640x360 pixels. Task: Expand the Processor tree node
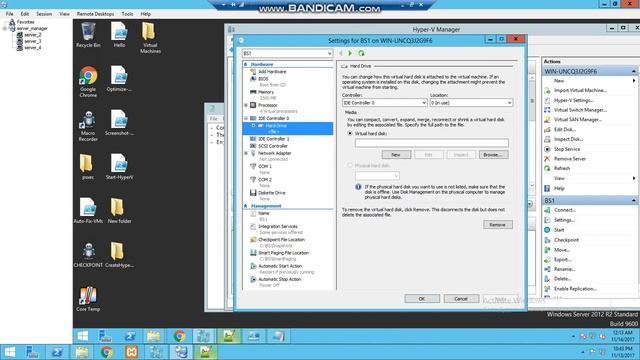246,105
